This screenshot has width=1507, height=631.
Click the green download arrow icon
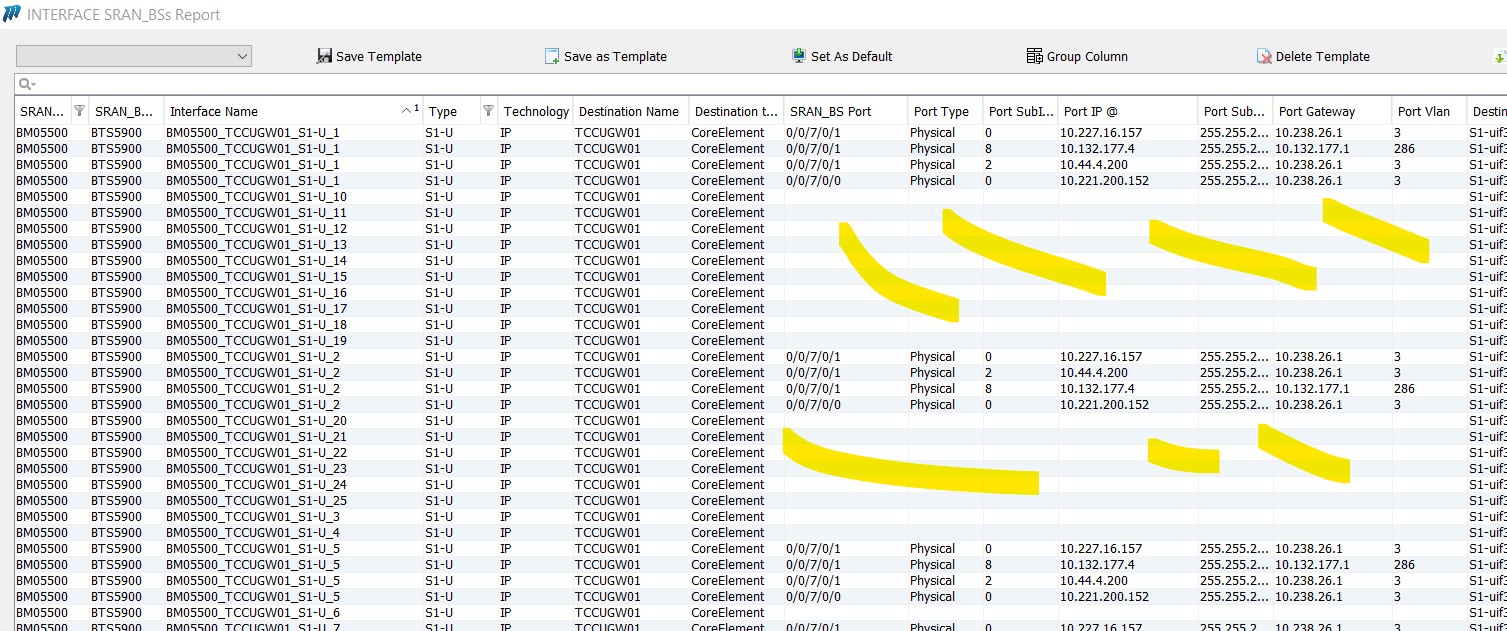(1499, 57)
